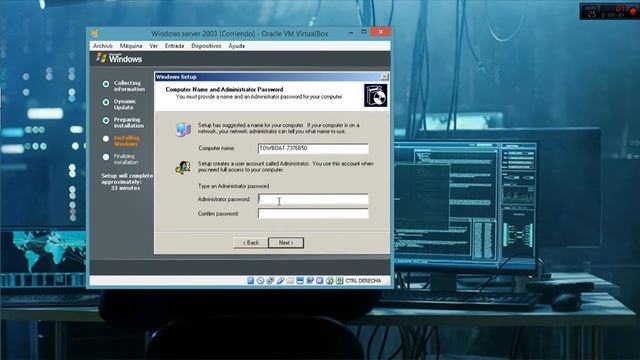Image resolution: width=640 pixels, height=360 pixels.
Task: Click the optical disk icon in VirtualBox status bar
Action: point(260,281)
